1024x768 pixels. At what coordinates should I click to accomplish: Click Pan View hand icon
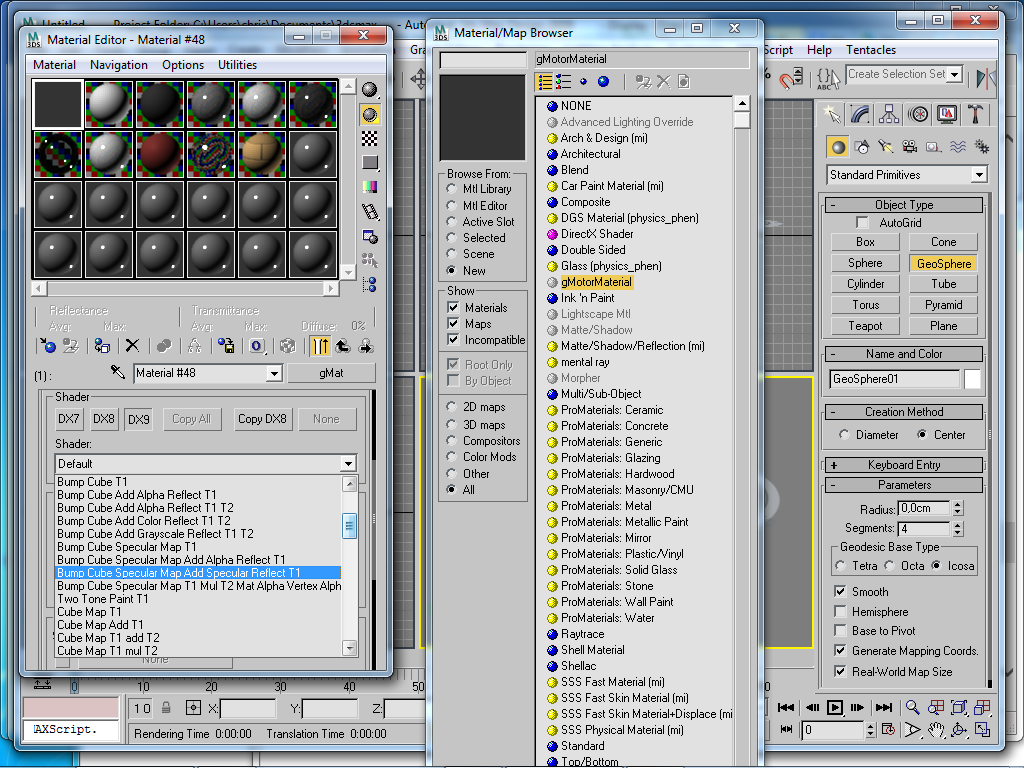click(936, 729)
